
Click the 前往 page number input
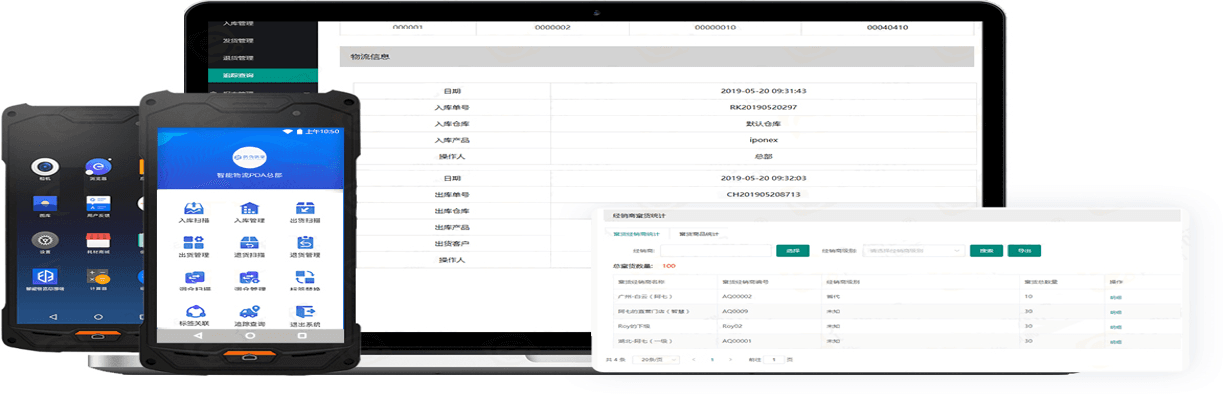(773, 359)
